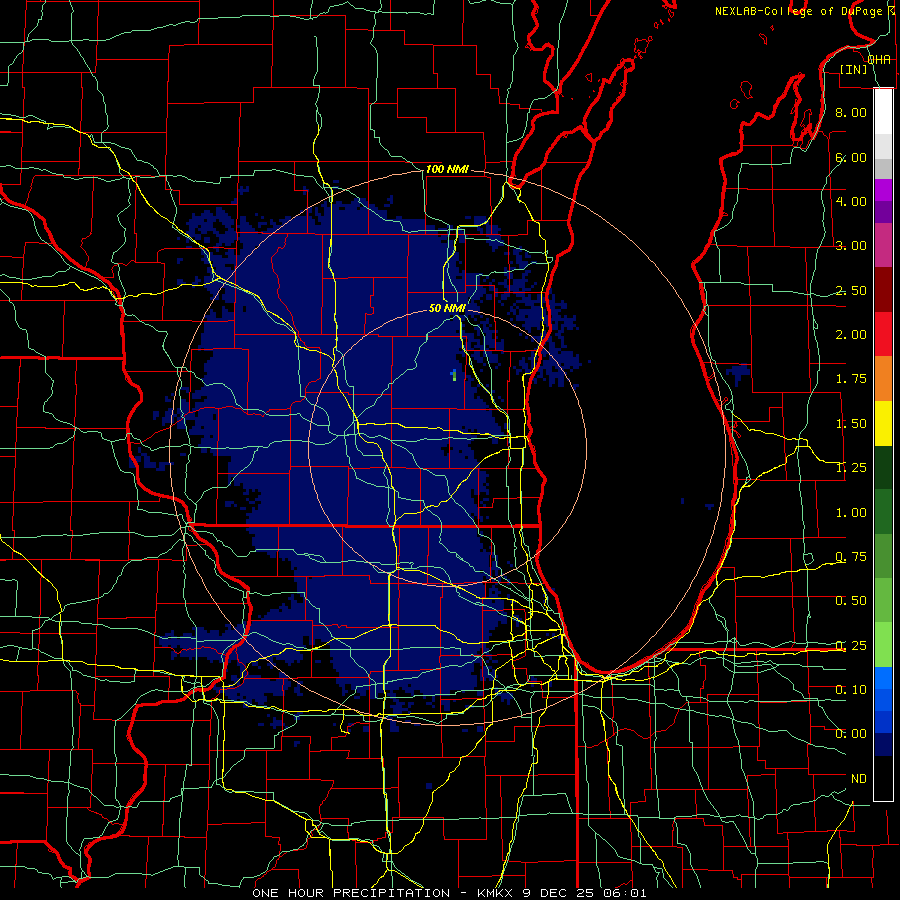Select the 2.50 legend value

851,290
